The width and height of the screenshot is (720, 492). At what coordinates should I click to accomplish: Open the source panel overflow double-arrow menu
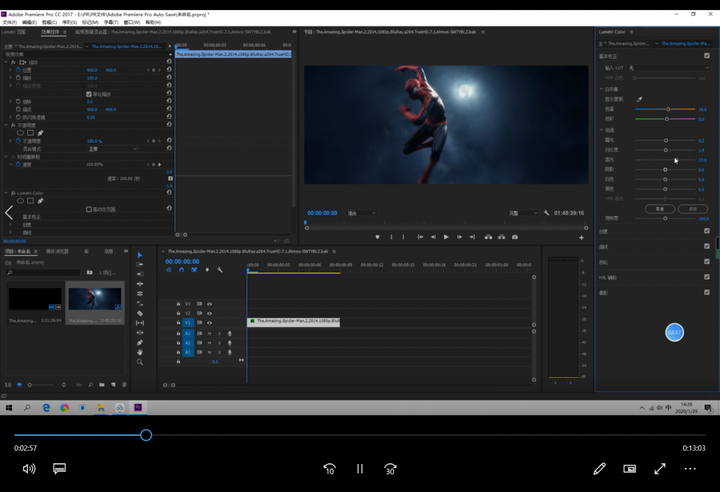[x=294, y=32]
